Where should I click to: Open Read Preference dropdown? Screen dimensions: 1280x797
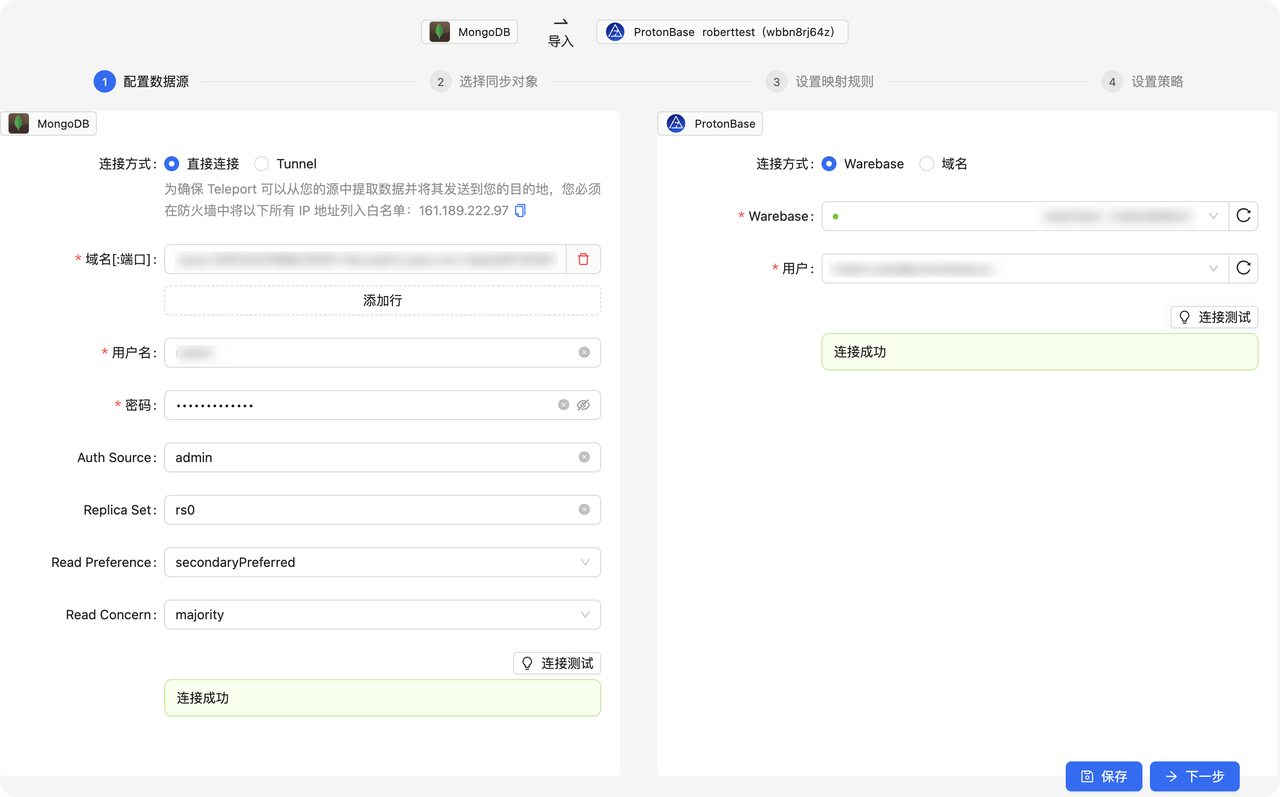(x=382, y=562)
